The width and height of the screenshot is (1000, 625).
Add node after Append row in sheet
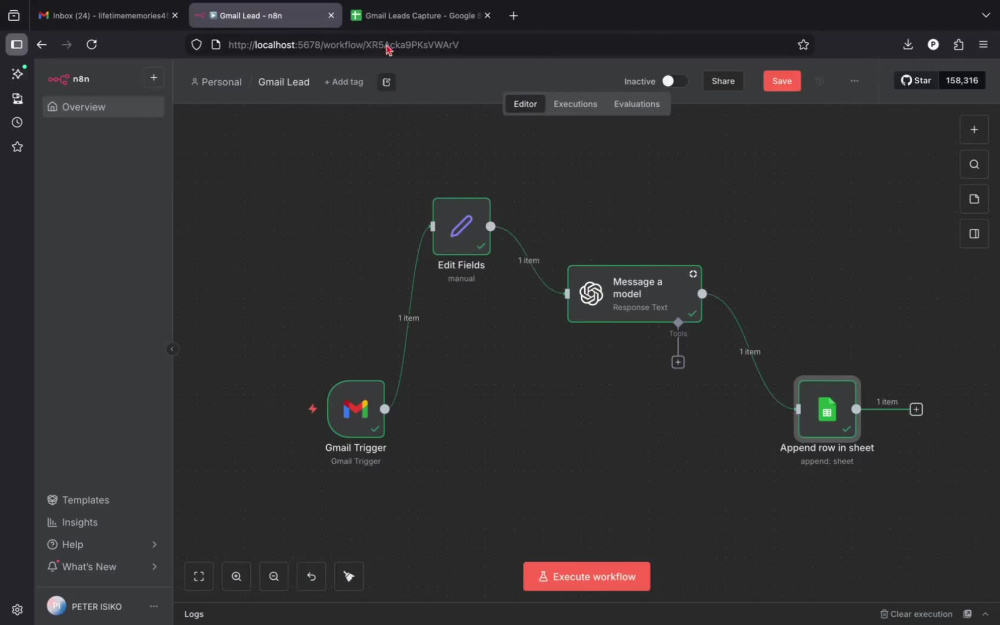pyautogui.click(x=916, y=409)
